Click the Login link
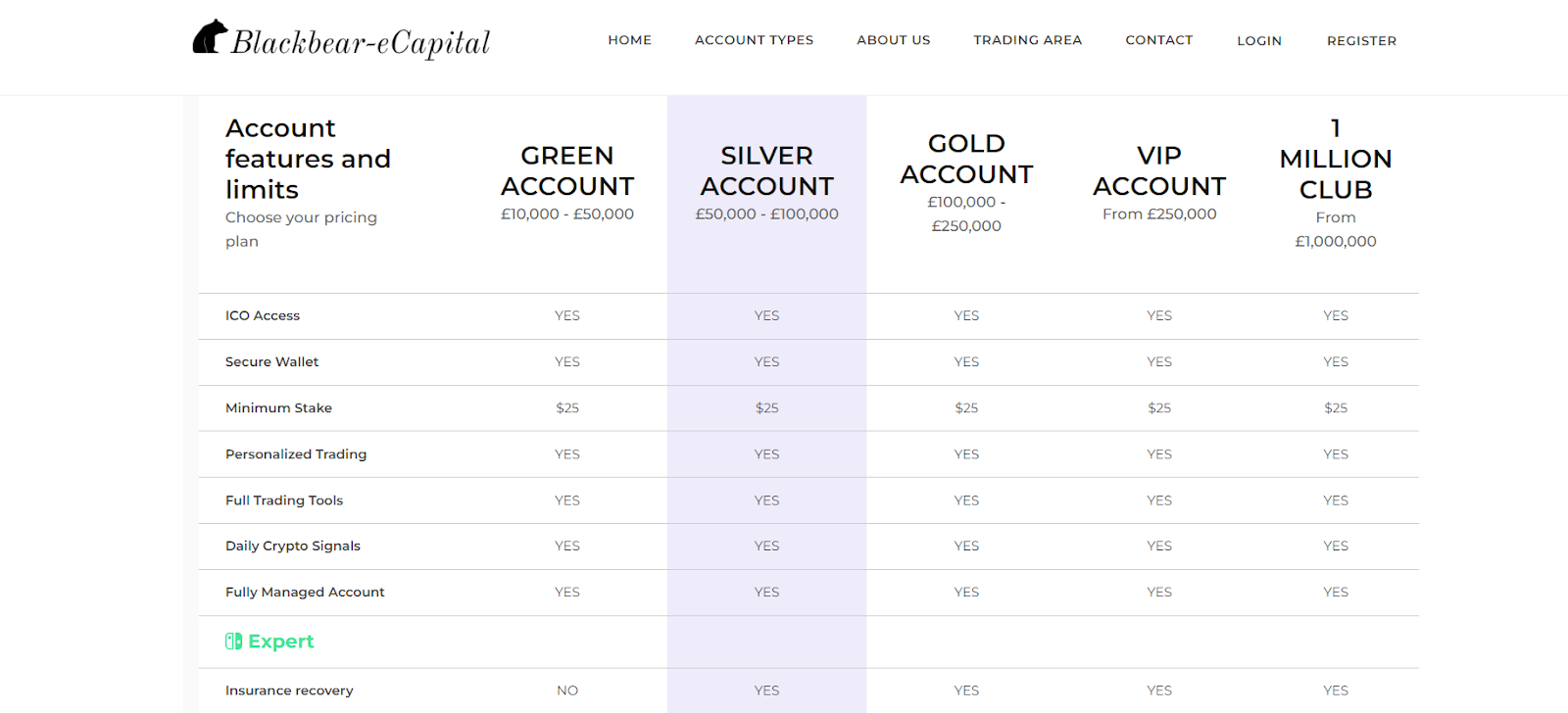Viewport: 1568px width, 713px height. tap(1258, 41)
